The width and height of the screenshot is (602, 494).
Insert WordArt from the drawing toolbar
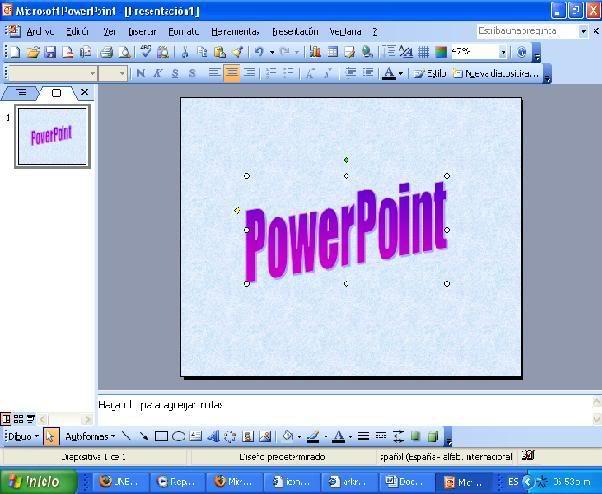click(213, 436)
